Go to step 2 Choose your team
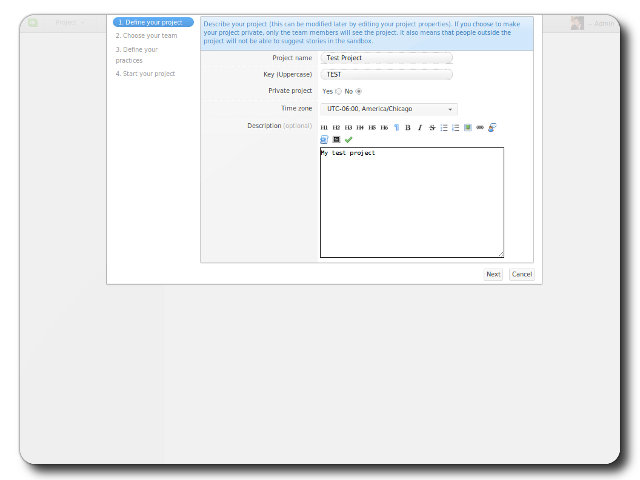Screen dimensions: 640x480 146,35
